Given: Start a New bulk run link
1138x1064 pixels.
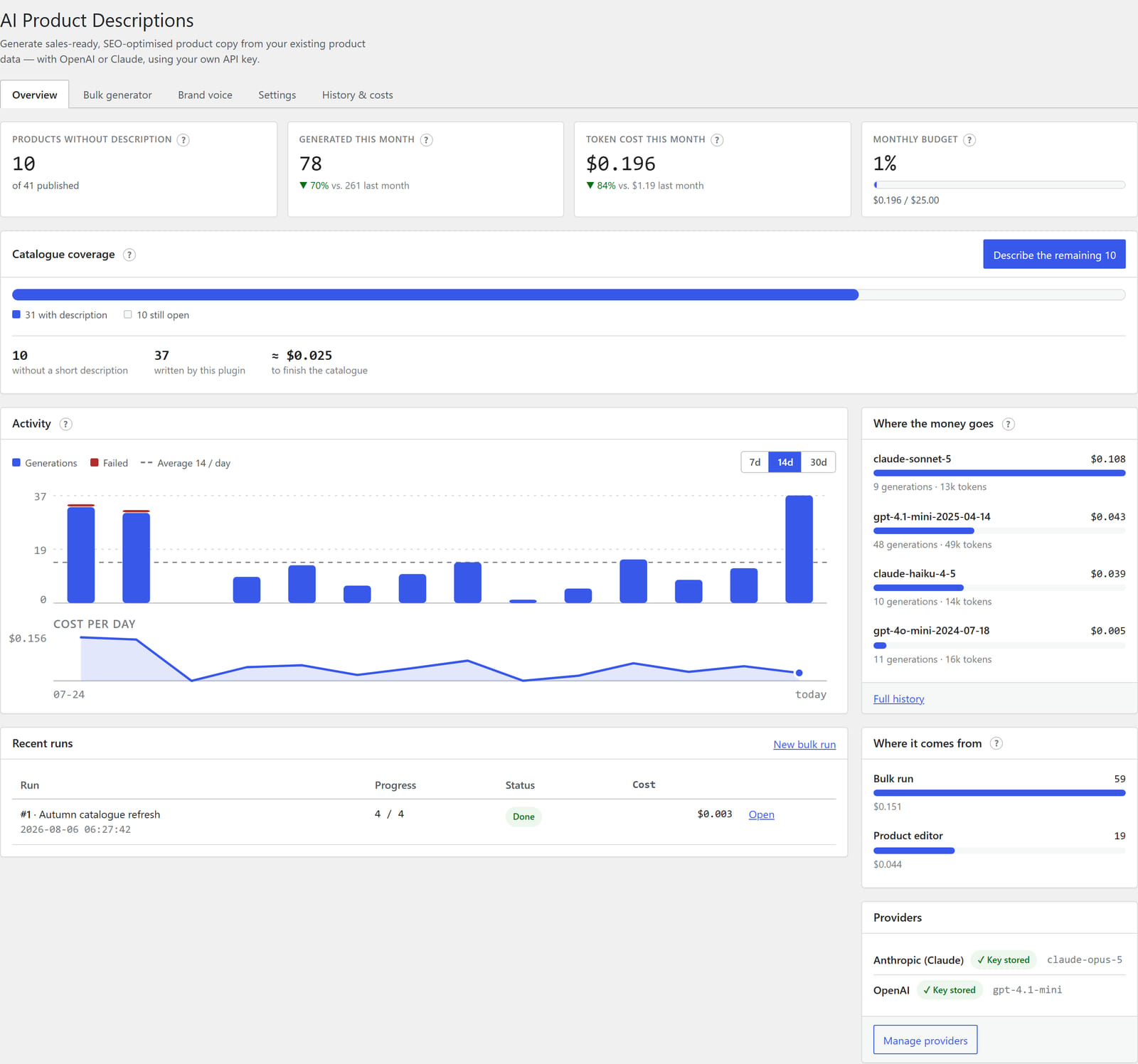Looking at the screenshot, I should click(804, 744).
